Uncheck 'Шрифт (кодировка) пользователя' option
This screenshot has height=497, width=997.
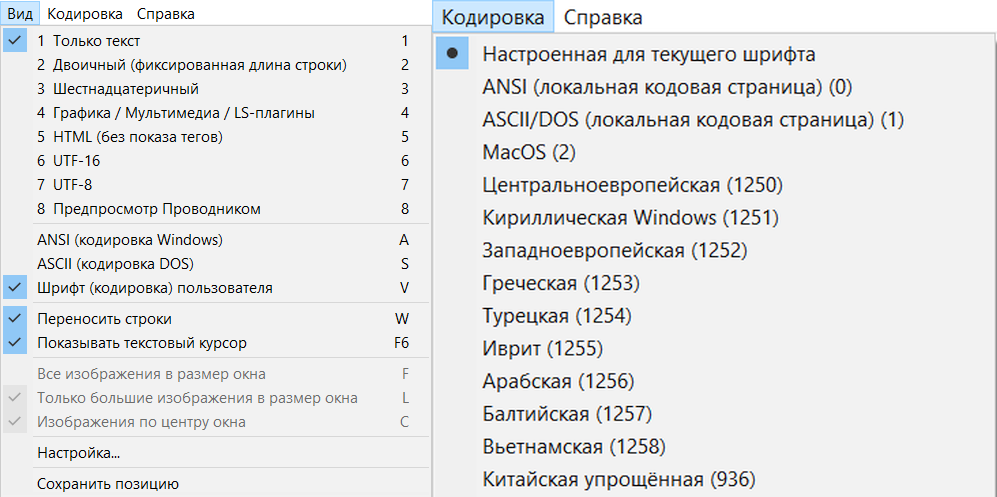(216, 288)
